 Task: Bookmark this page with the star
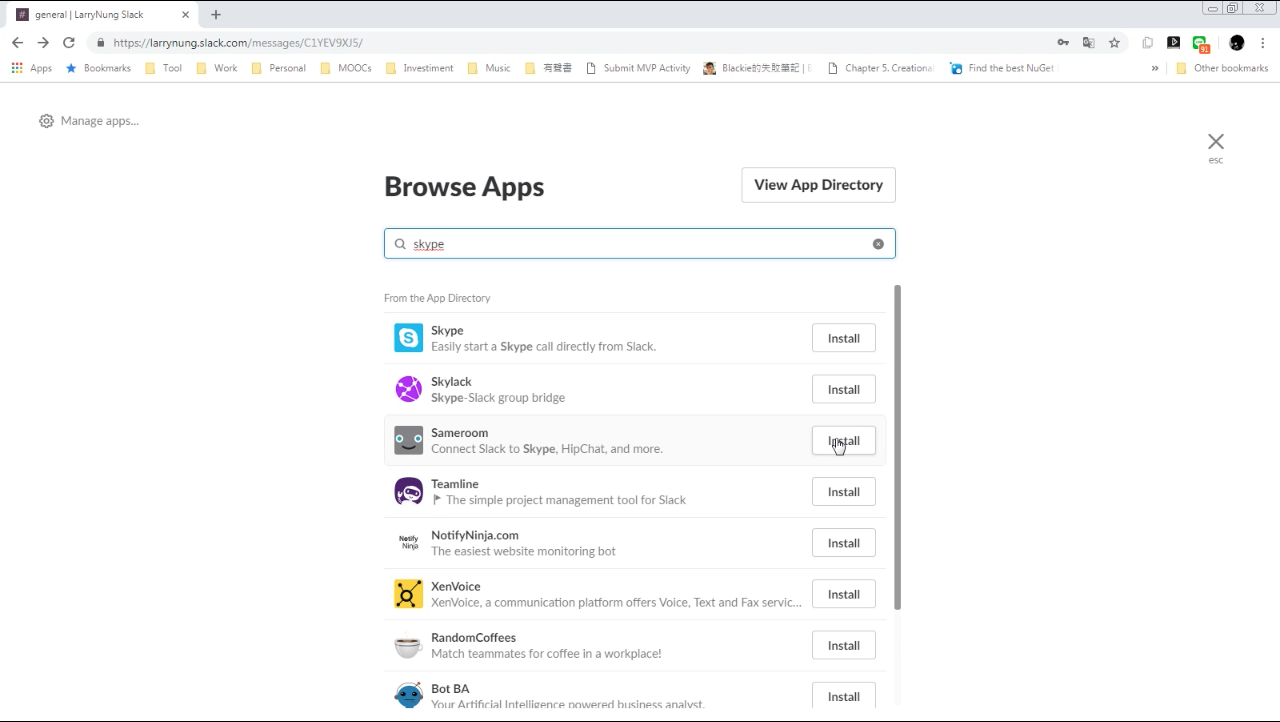click(x=1114, y=43)
